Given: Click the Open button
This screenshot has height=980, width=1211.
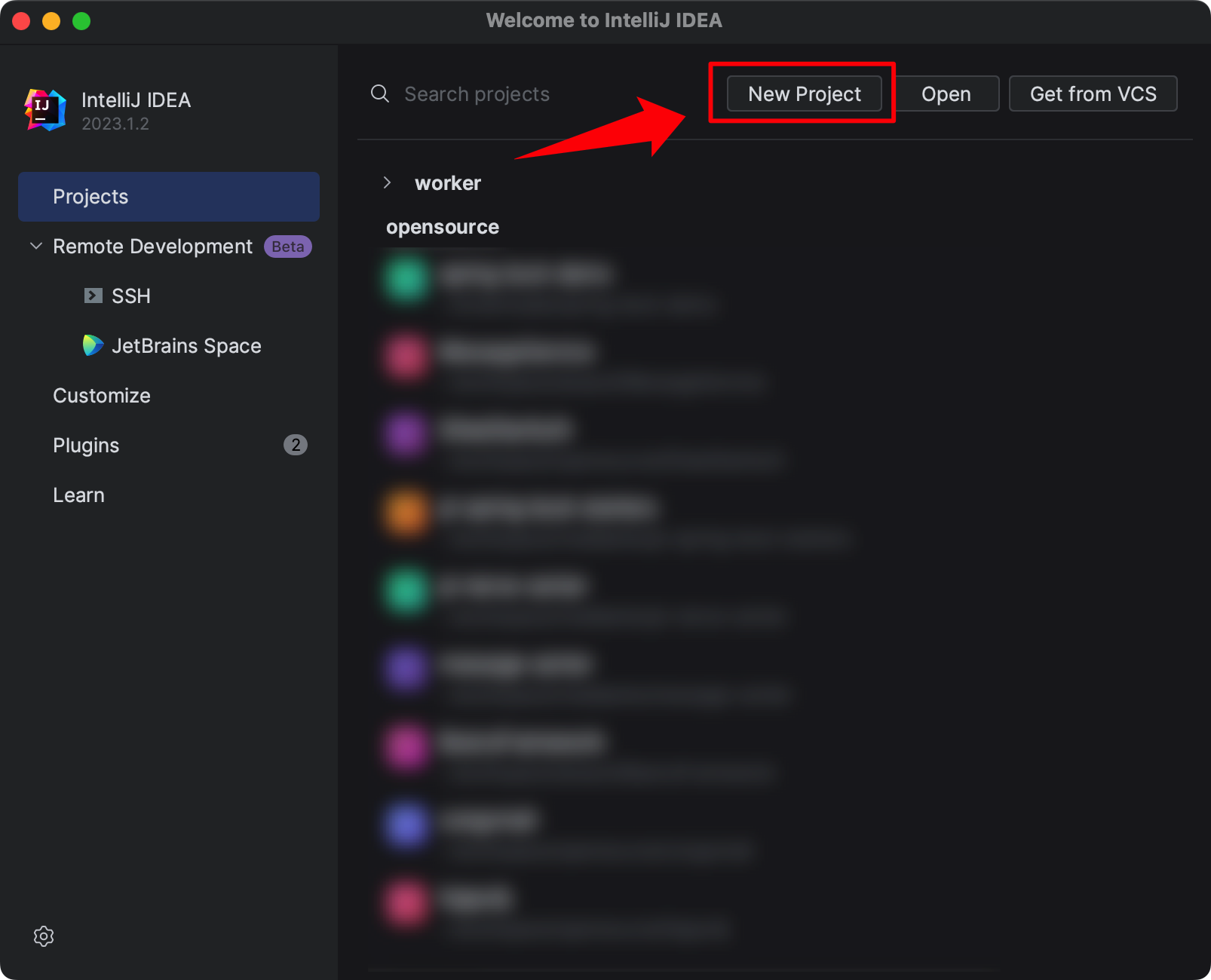Looking at the screenshot, I should tap(946, 93).
